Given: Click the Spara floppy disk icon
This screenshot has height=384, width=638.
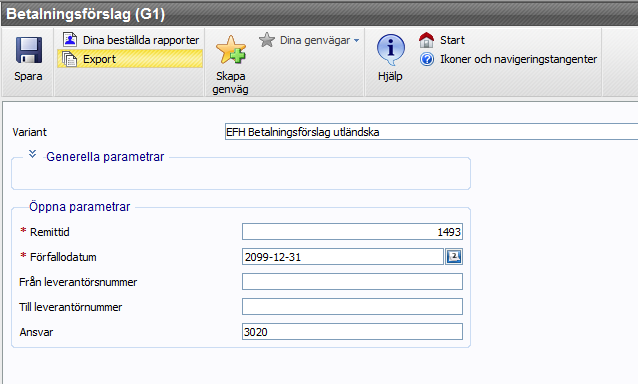Looking at the screenshot, I should [x=28, y=50].
